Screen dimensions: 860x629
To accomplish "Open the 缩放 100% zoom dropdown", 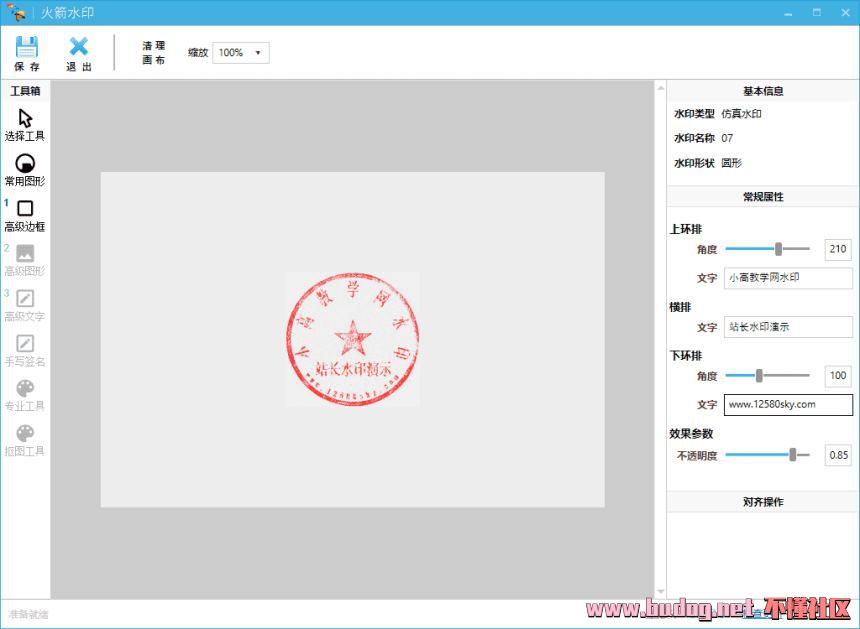I will pos(240,53).
